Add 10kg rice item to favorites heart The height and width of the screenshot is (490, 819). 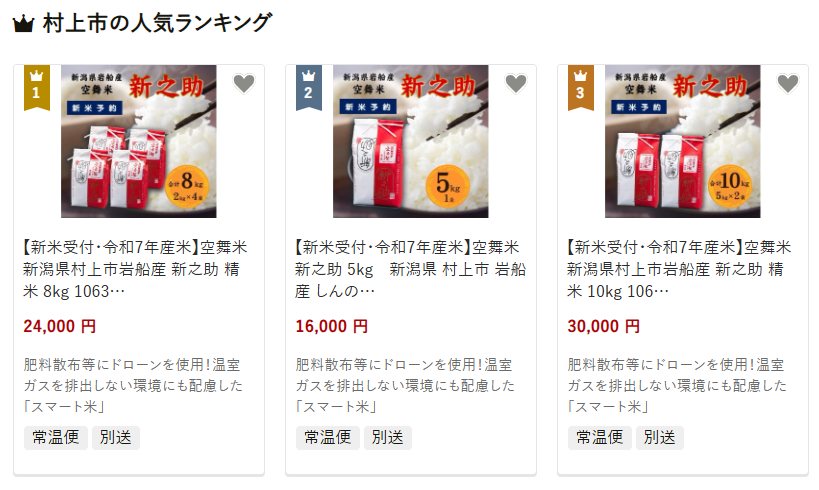click(788, 84)
